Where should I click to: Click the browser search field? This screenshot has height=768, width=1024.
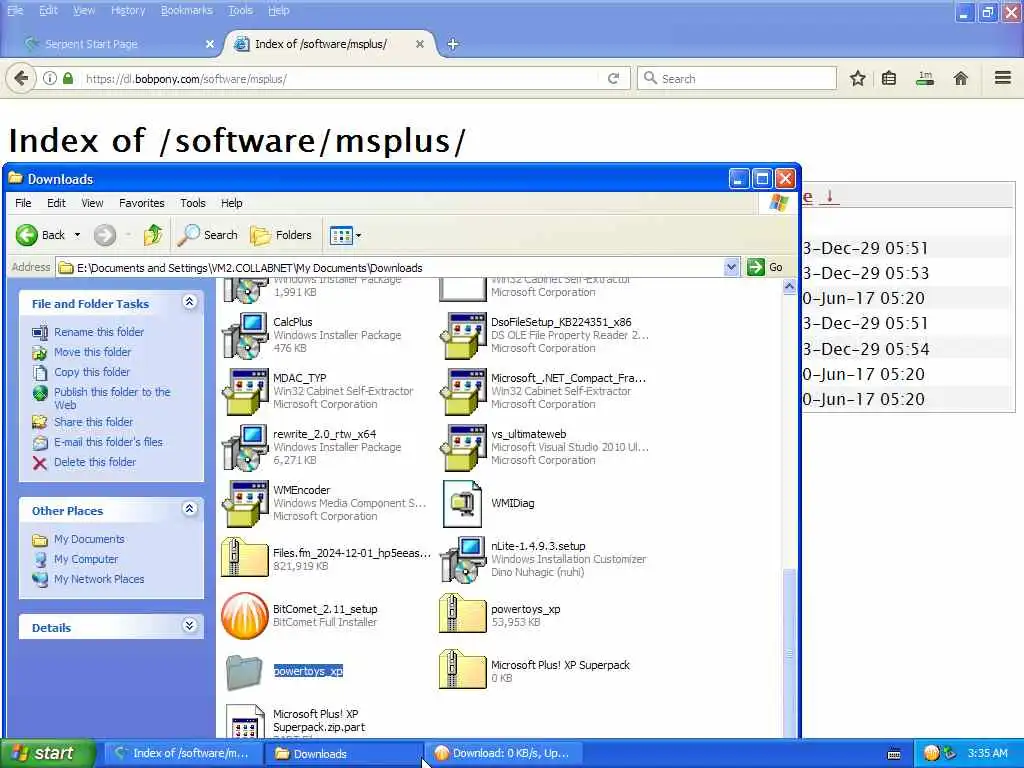tap(737, 78)
